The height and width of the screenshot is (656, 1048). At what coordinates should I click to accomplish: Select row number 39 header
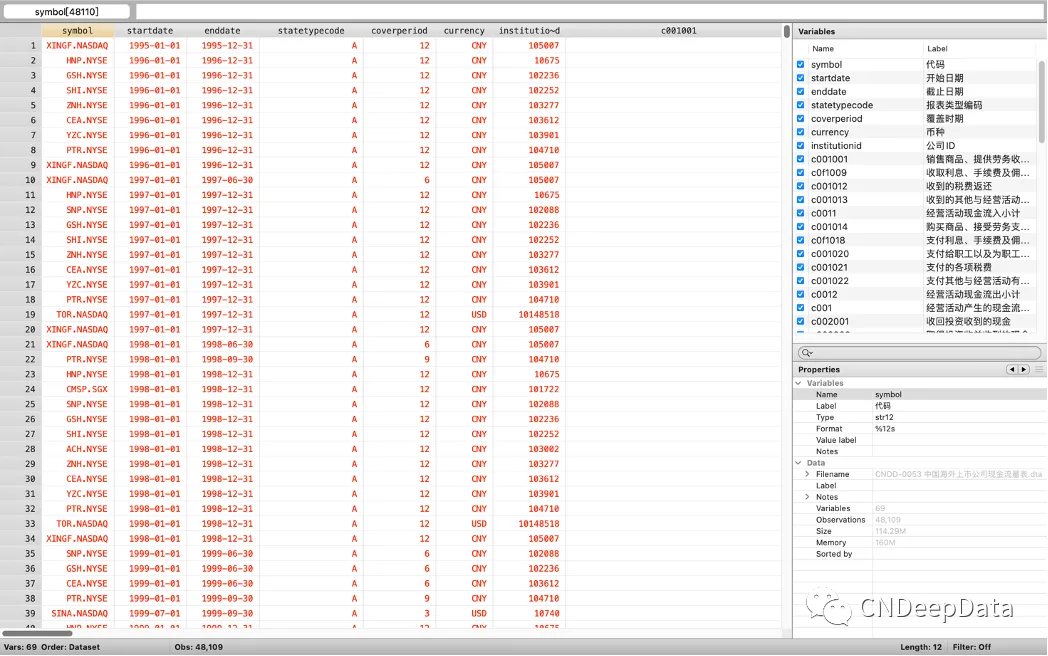[x=21, y=613]
